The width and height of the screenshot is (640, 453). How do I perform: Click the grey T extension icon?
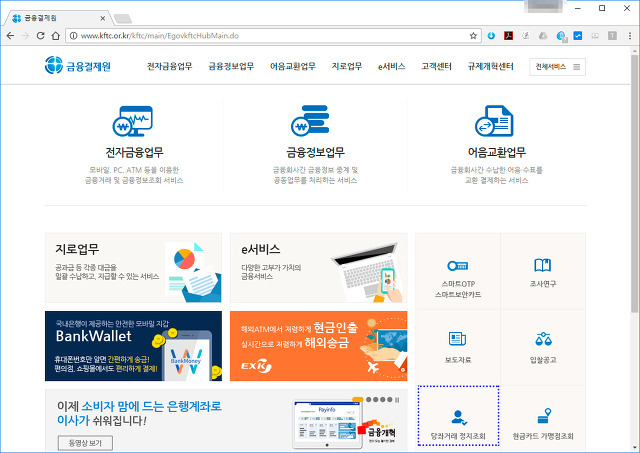tap(612, 36)
